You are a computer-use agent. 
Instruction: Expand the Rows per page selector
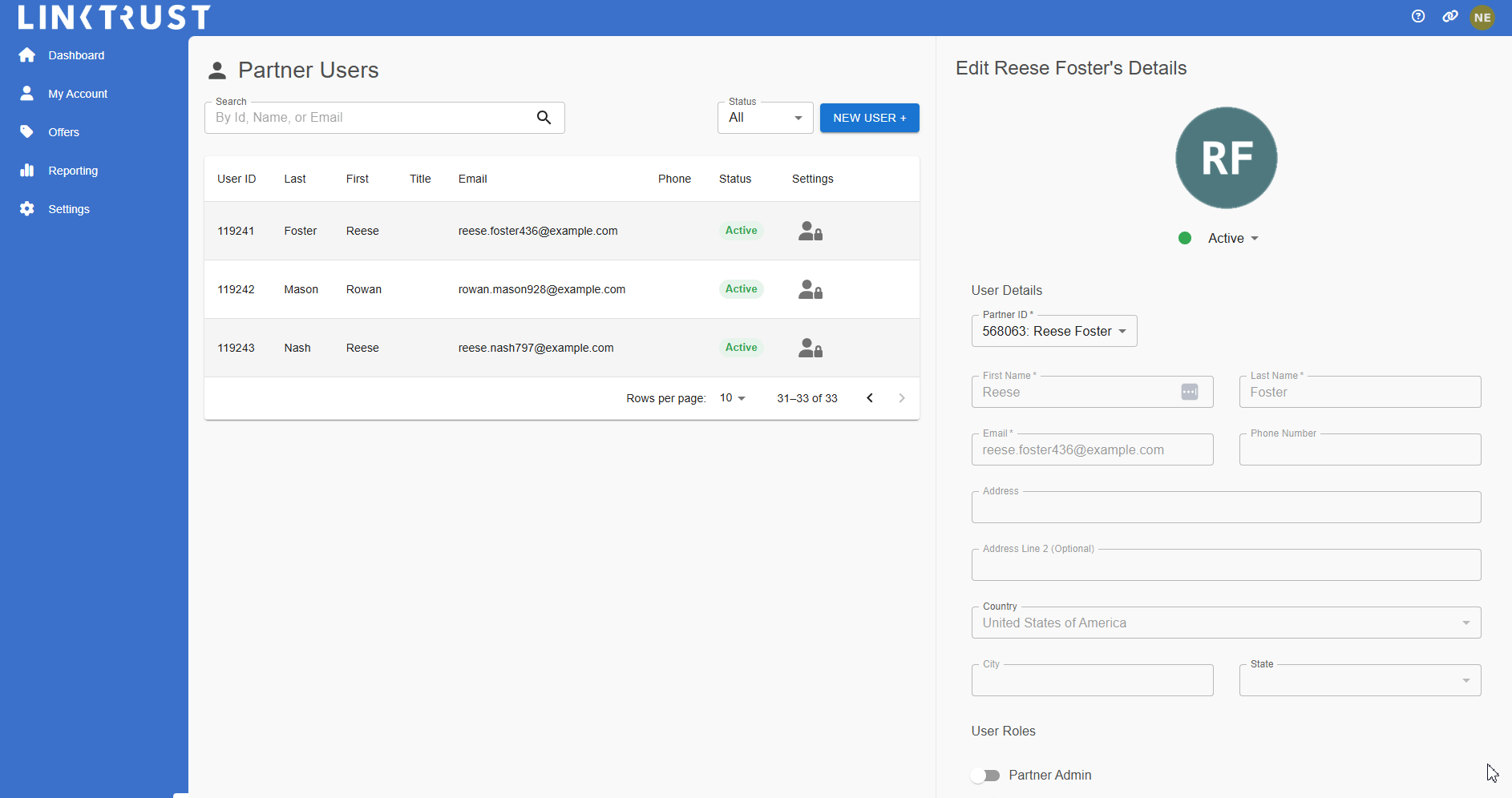point(731,397)
